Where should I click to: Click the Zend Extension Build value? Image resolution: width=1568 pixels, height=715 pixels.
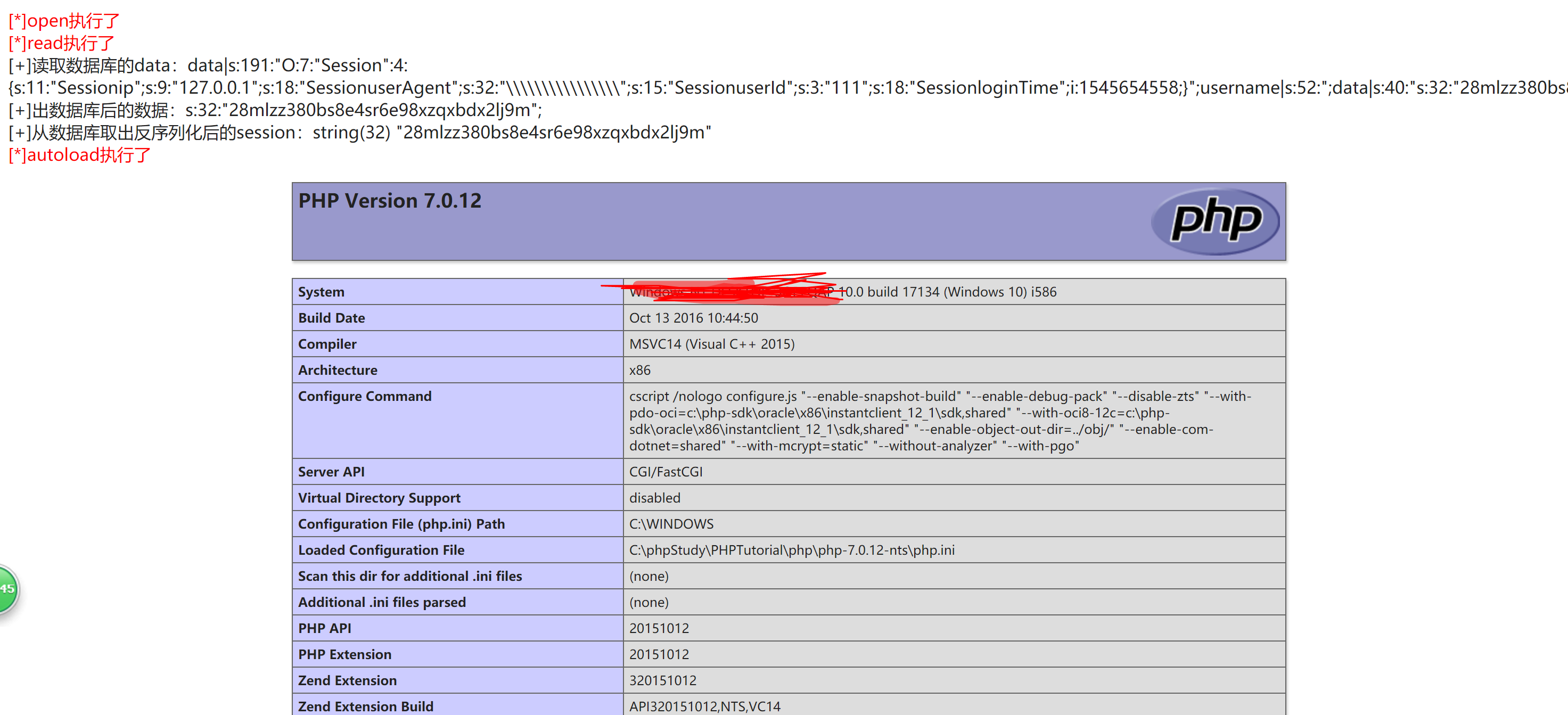coord(704,706)
